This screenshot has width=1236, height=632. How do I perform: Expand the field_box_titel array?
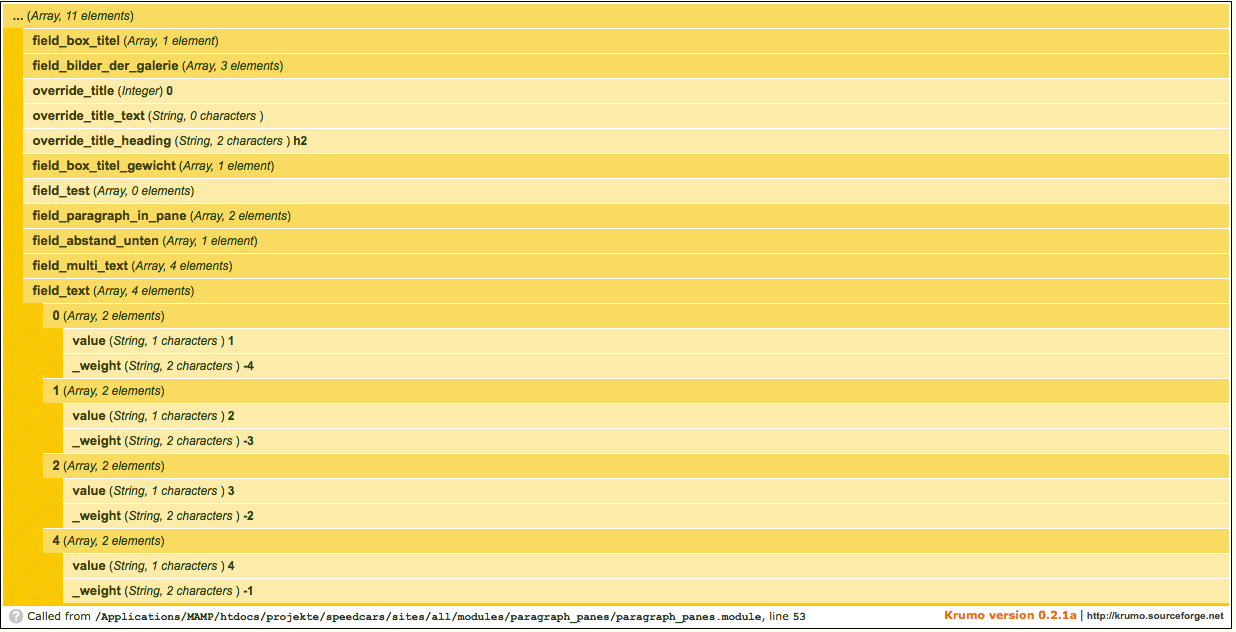pos(626,41)
